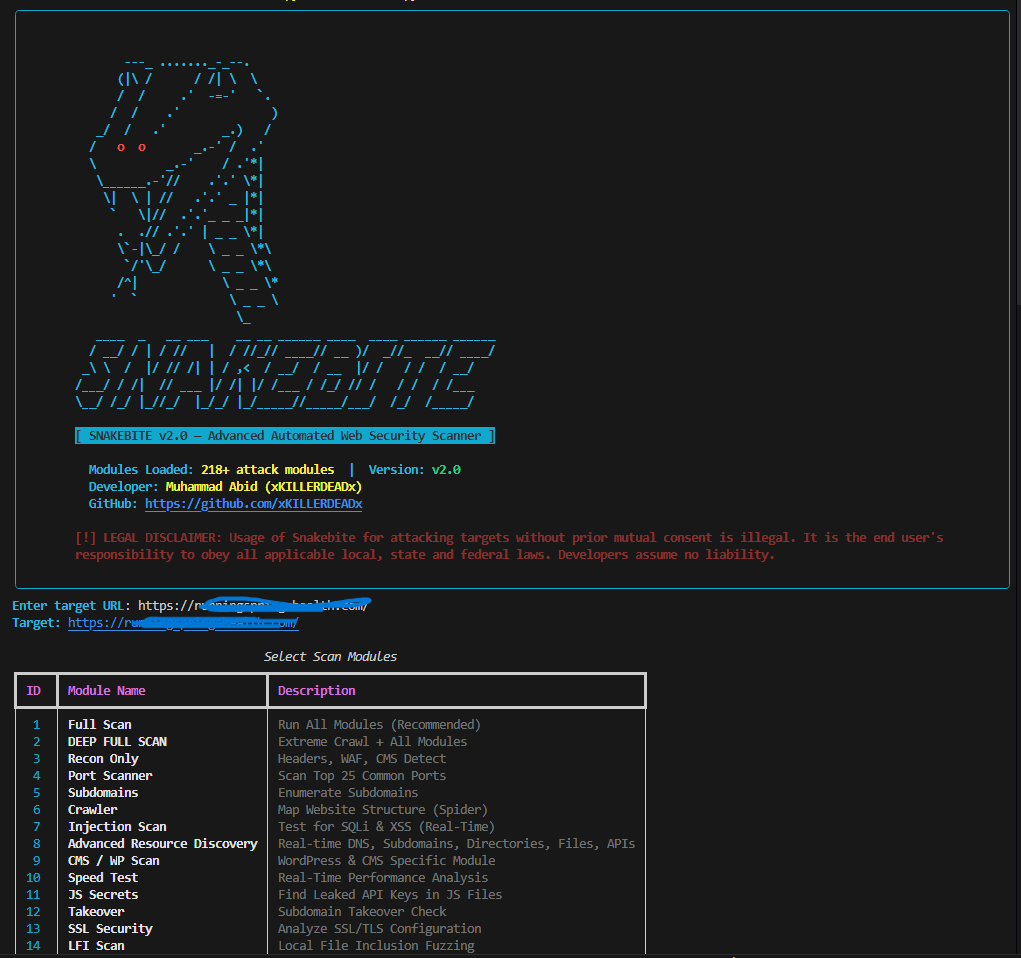Select the Takeover check module

pos(96,911)
